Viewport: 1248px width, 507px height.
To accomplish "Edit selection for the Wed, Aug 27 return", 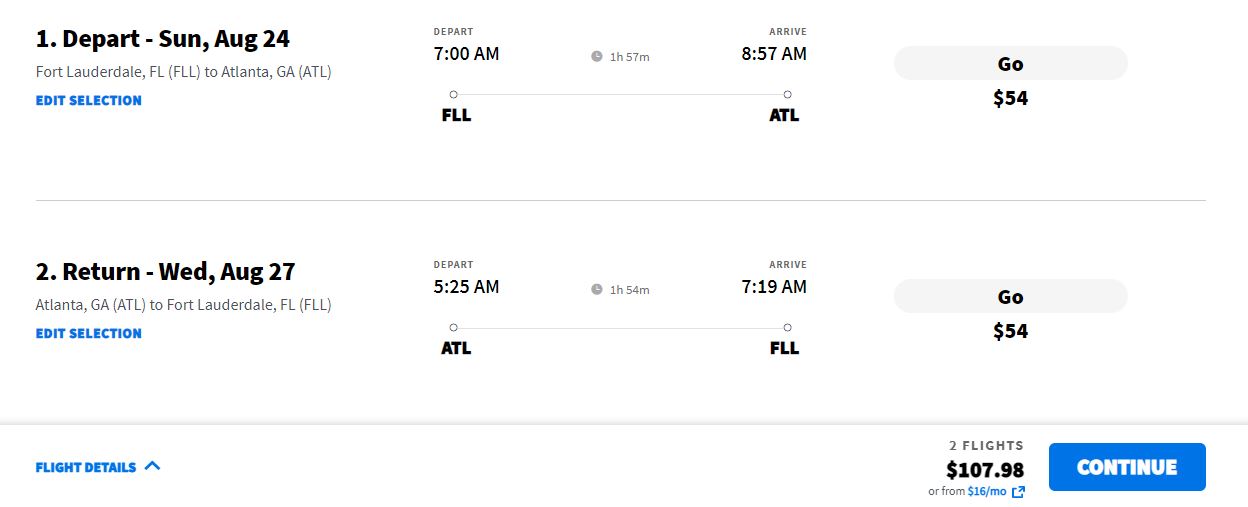I will [89, 333].
